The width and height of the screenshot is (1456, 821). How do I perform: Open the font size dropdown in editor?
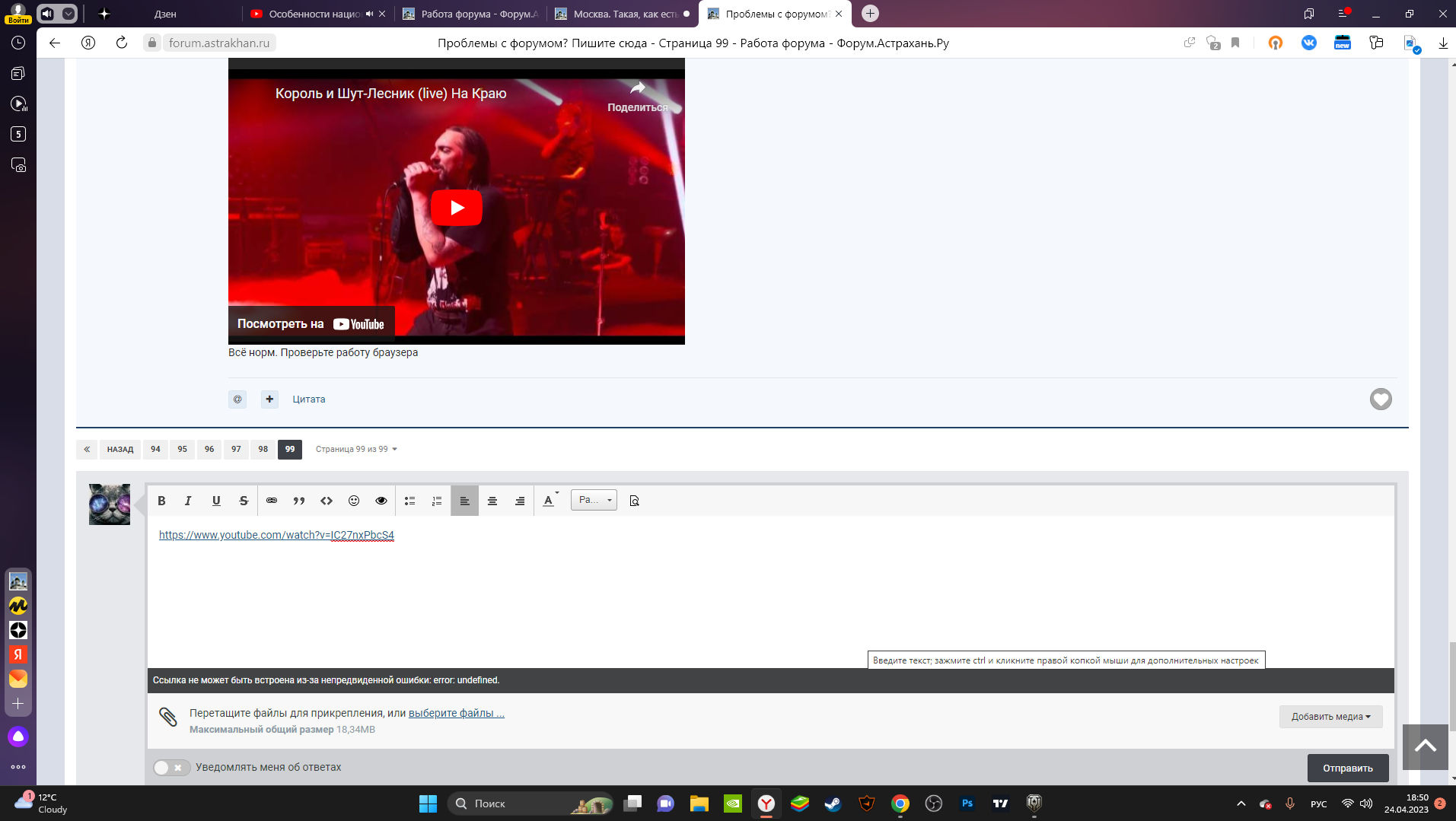[x=594, y=501]
